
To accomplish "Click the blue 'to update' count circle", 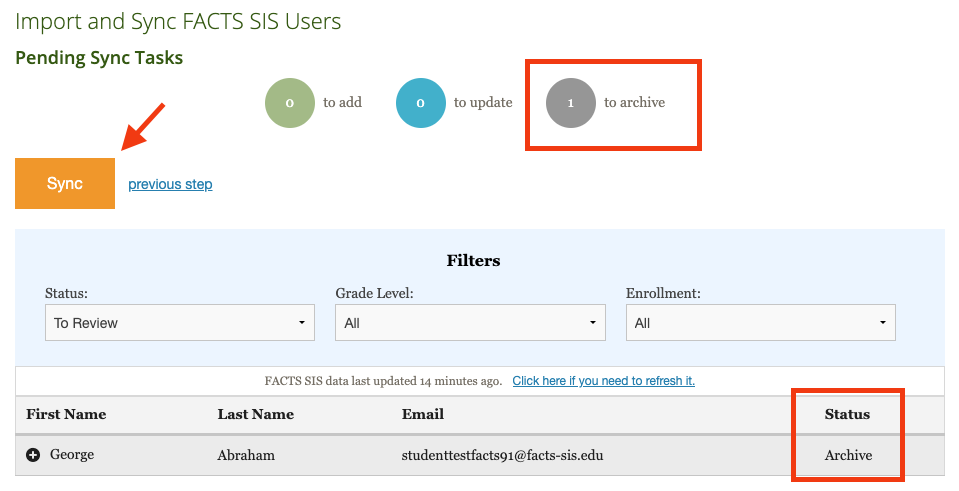I will tap(420, 103).
